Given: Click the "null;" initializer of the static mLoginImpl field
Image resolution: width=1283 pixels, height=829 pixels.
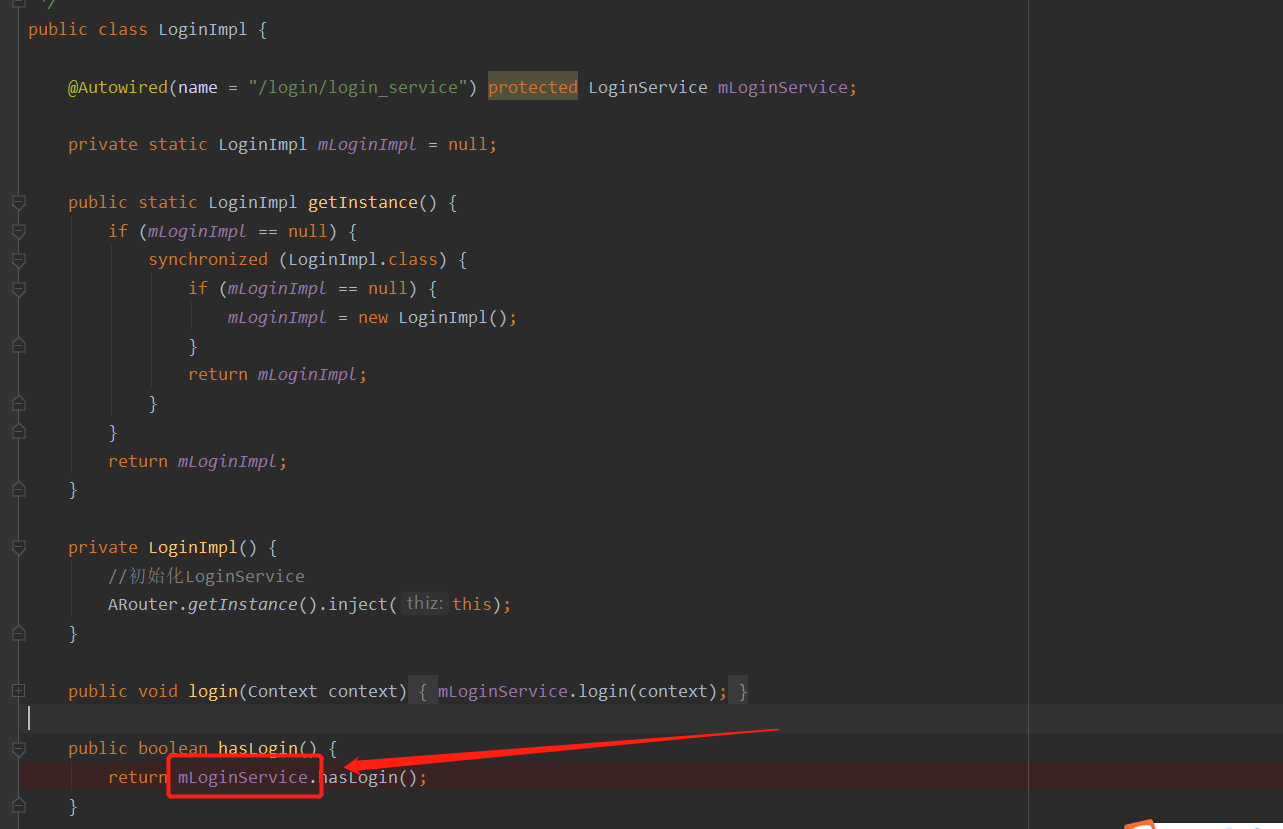Looking at the screenshot, I should click(x=473, y=144).
